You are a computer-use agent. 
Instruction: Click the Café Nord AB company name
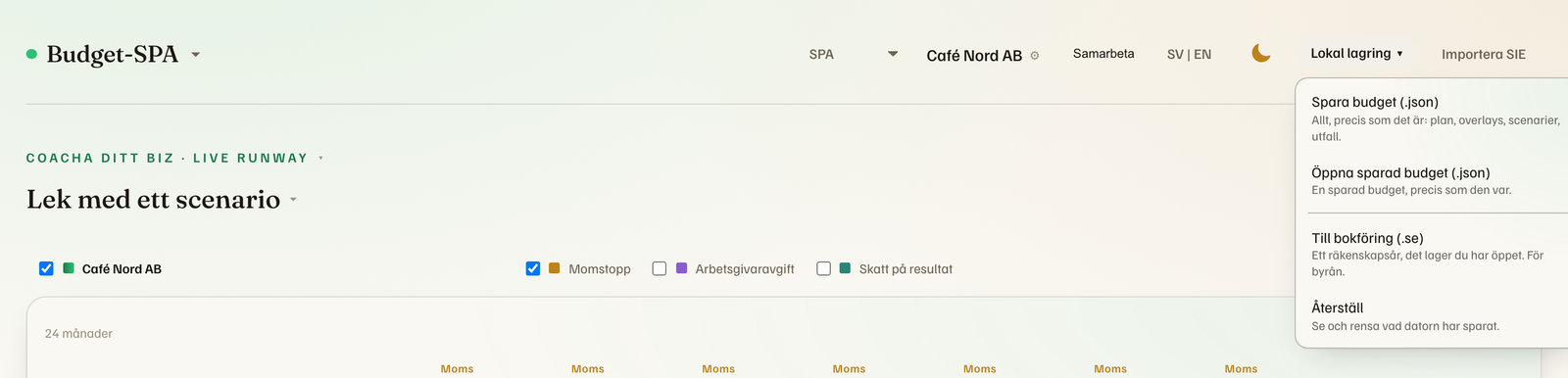coord(974,56)
